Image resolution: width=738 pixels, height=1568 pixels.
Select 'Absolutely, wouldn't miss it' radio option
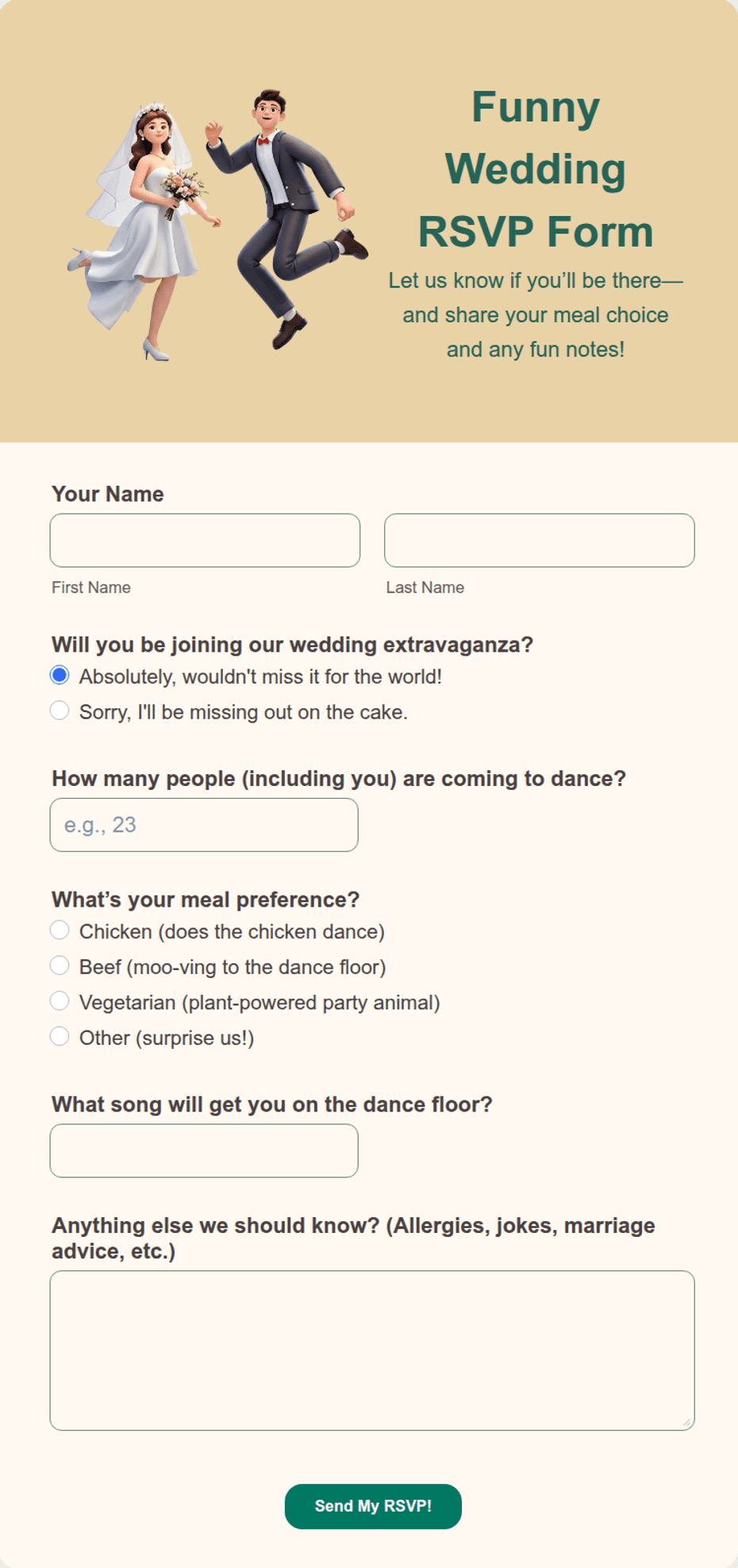60,676
